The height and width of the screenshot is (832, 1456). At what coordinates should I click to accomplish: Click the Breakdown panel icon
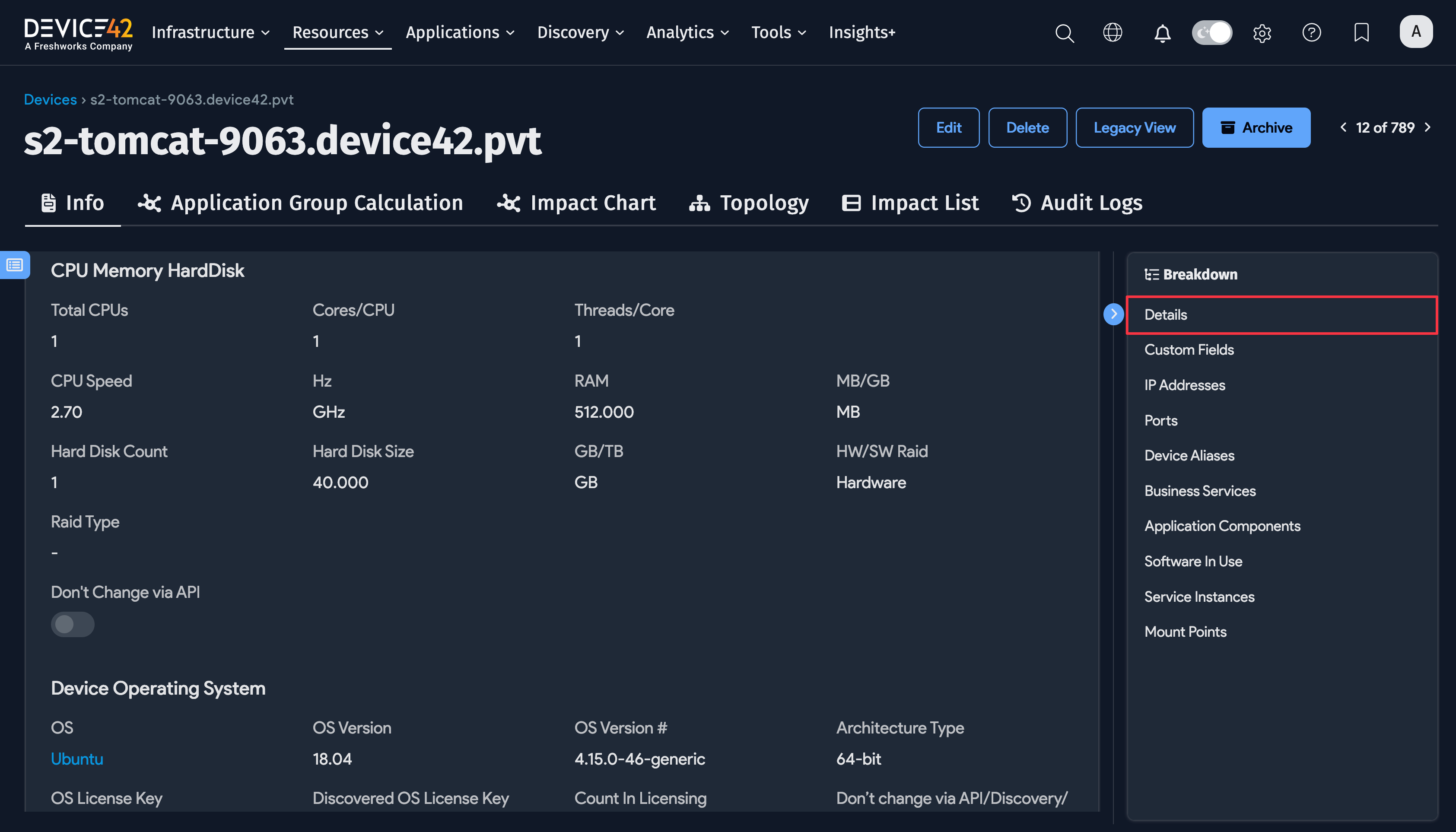coord(1152,274)
